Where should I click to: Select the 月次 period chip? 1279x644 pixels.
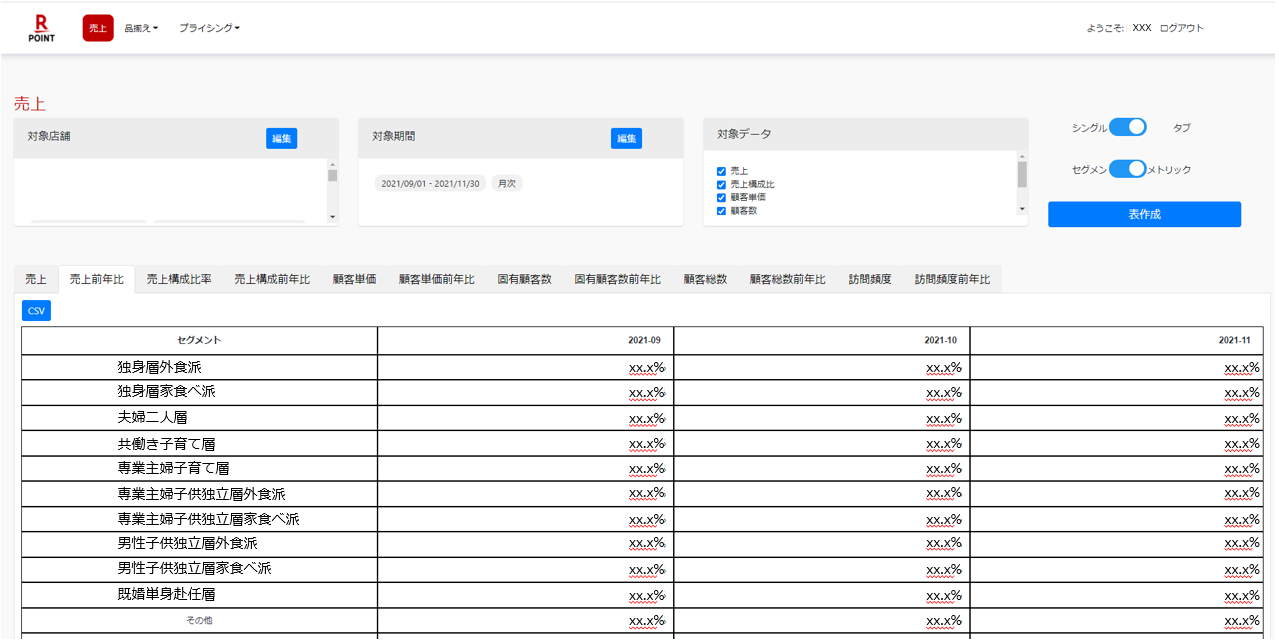coord(507,184)
